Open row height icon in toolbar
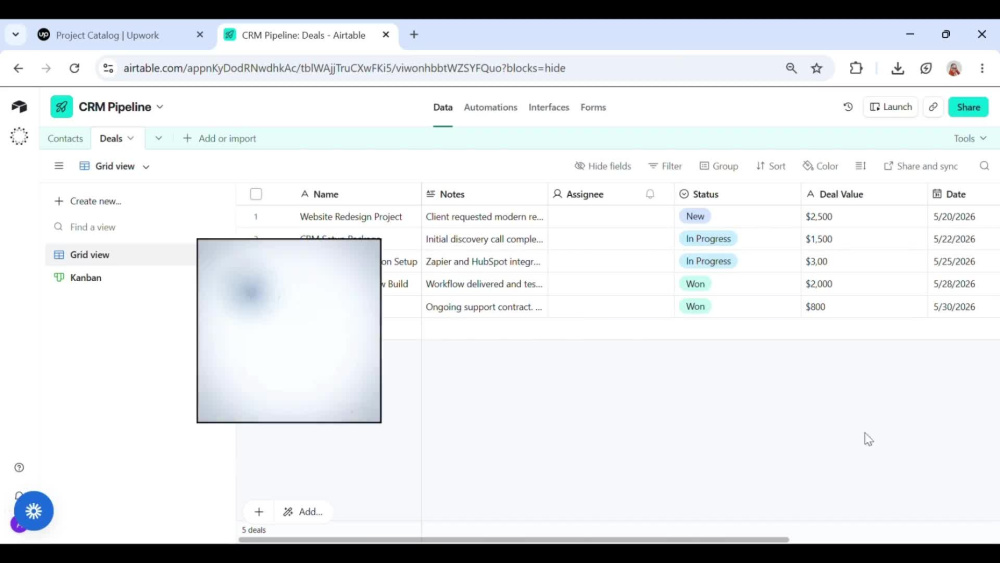This screenshot has width=1000, height=563. click(860, 166)
